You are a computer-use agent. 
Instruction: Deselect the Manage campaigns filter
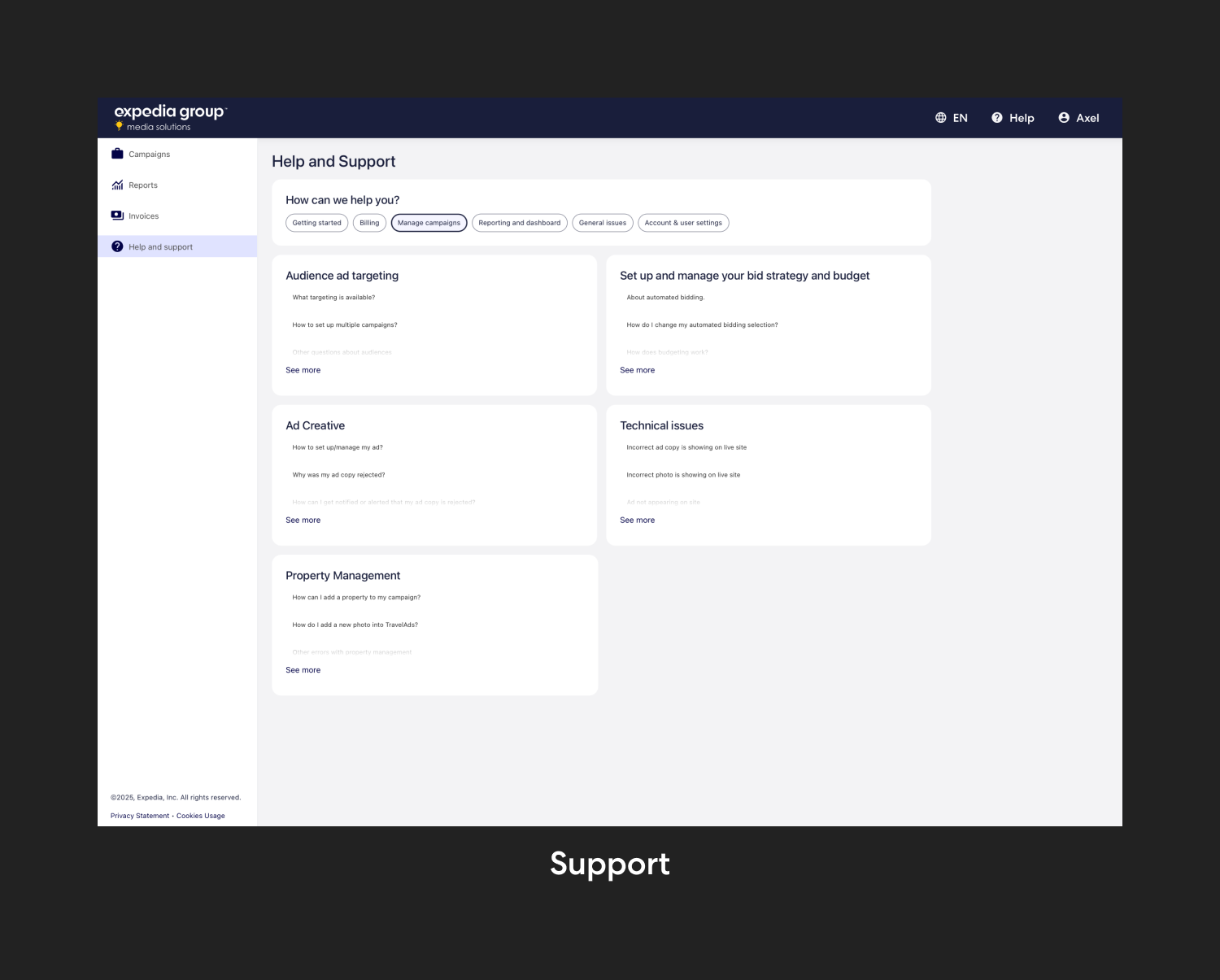429,222
